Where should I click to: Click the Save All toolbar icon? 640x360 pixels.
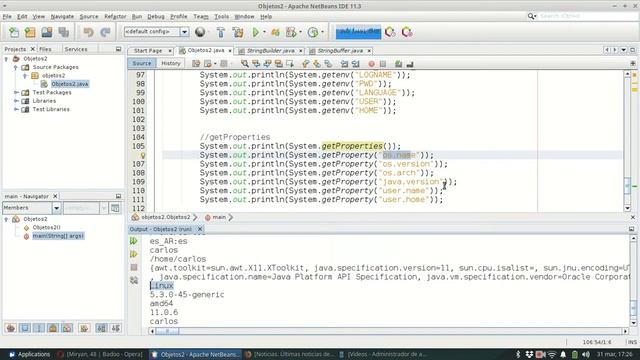[x=64, y=32]
